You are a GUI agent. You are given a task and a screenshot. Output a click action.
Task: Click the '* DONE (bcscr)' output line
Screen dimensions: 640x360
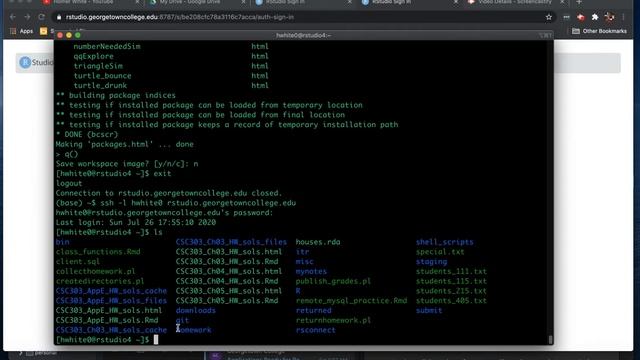click(x=87, y=134)
